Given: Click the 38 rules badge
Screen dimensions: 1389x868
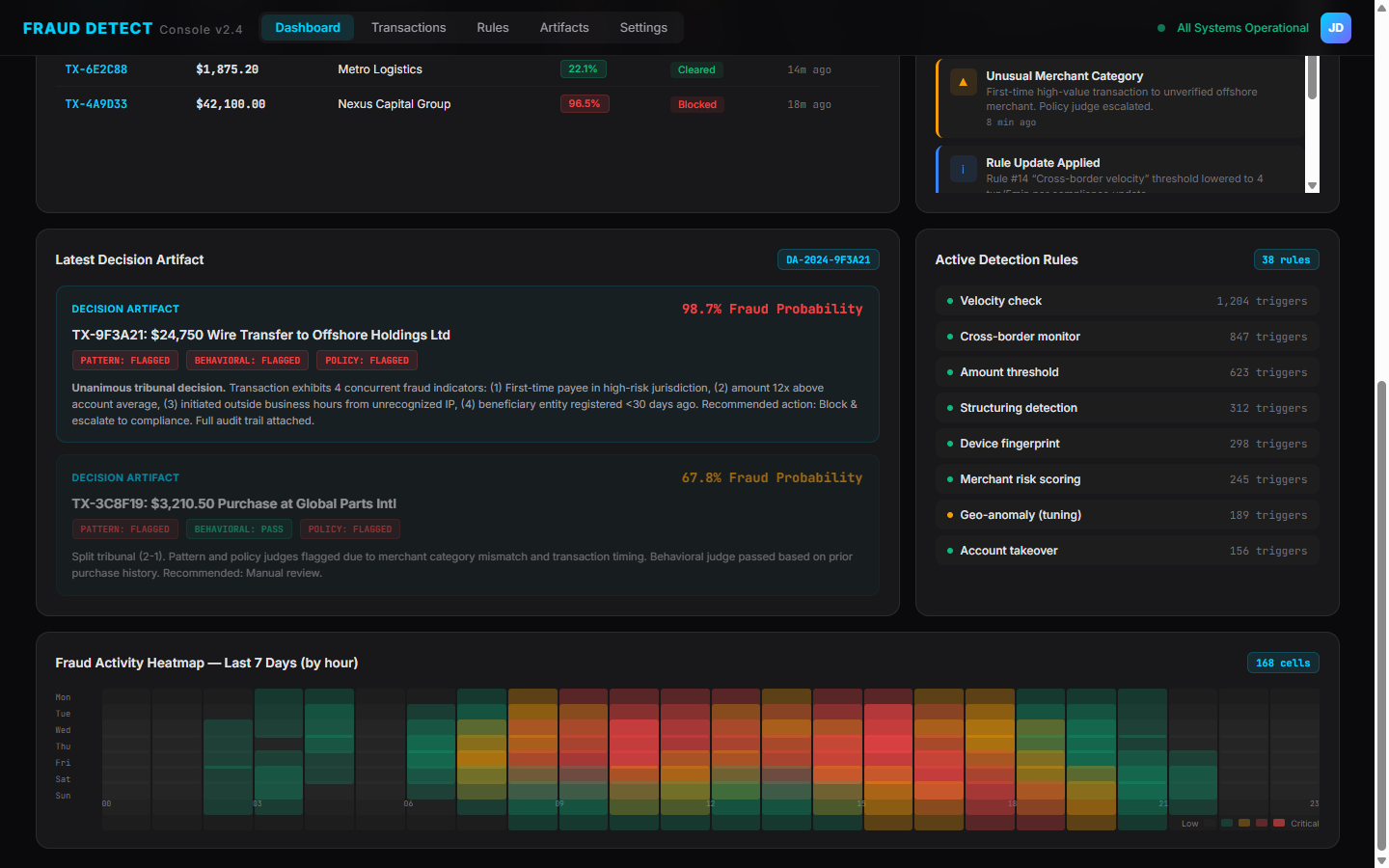Looking at the screenshot, I should tap(1286, 258).
